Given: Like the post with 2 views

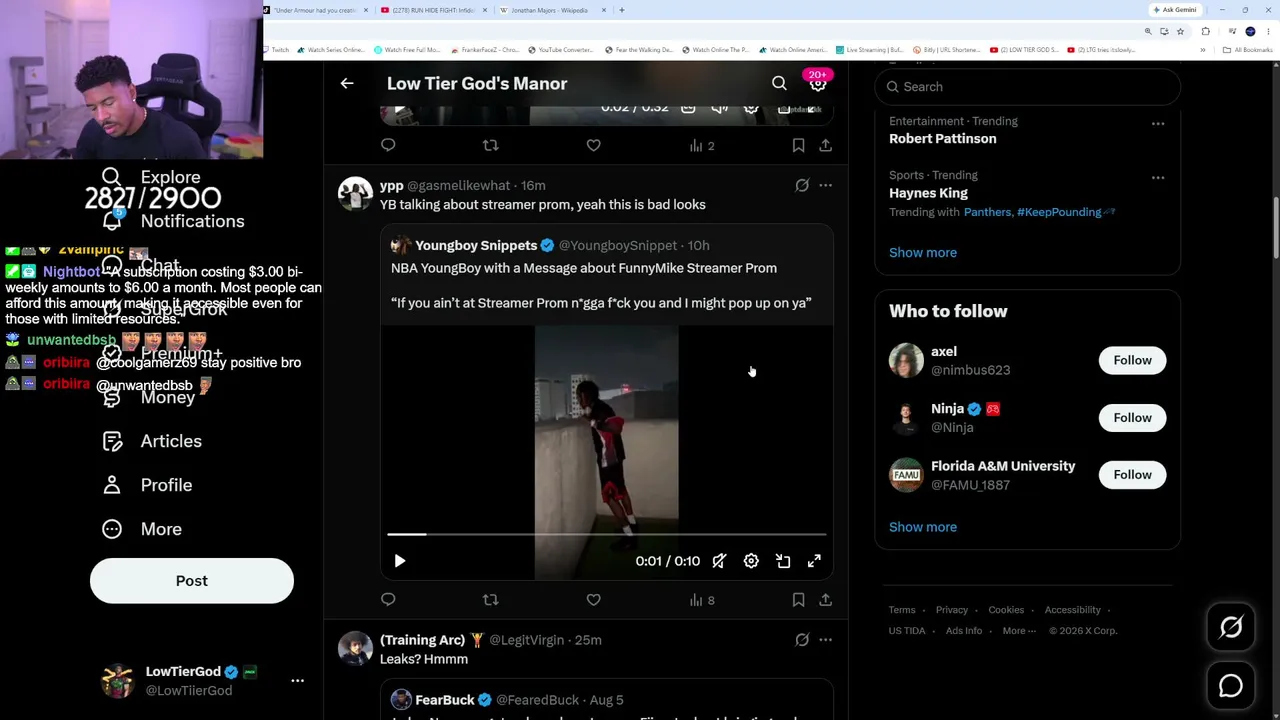Looking at the screenshot, I should (x=593, y=146).
